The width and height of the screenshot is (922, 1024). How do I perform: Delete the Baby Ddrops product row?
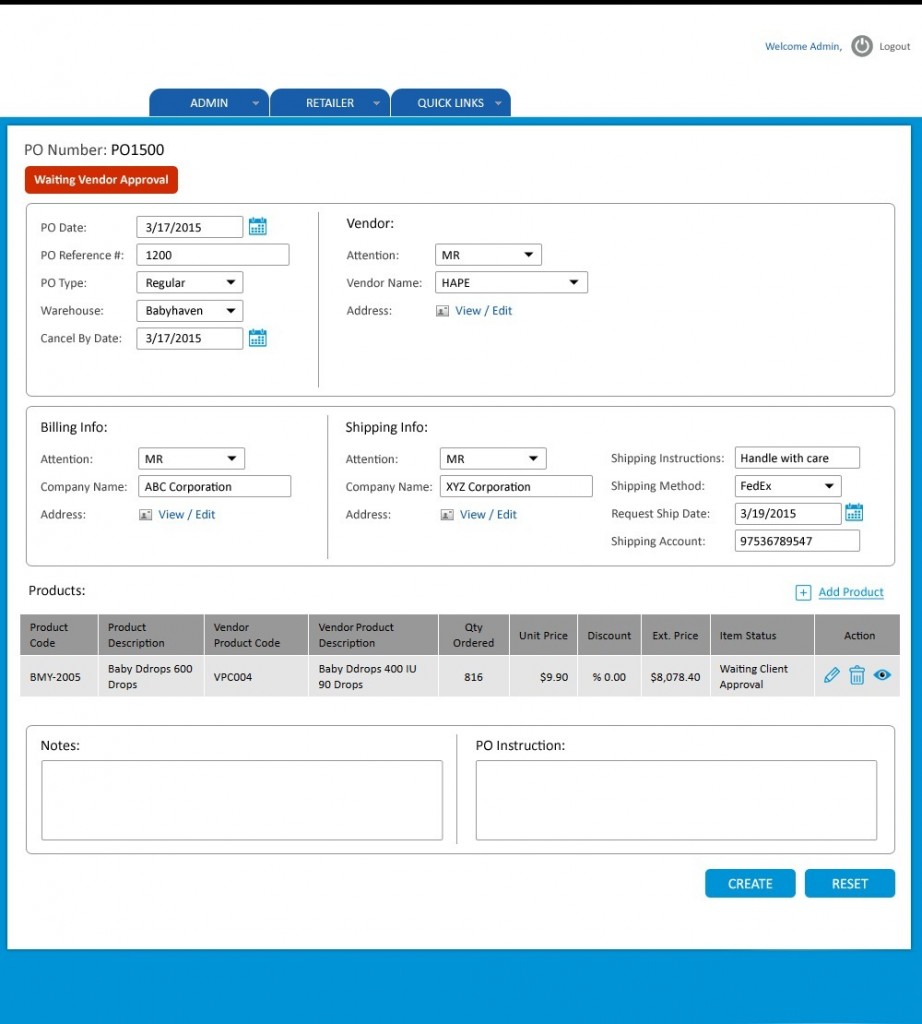coord(857,675)
